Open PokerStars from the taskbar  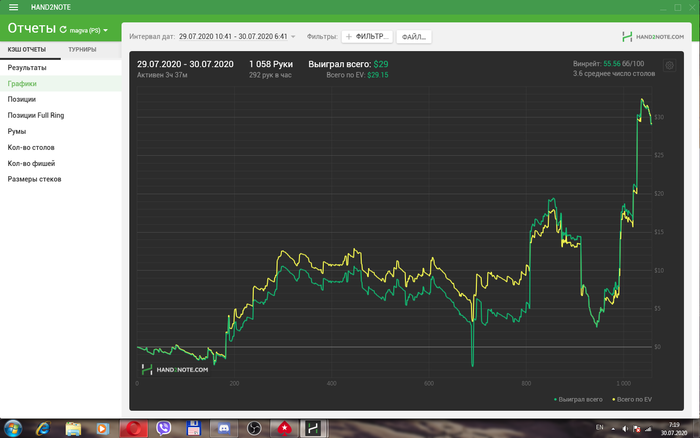(284, 429)
